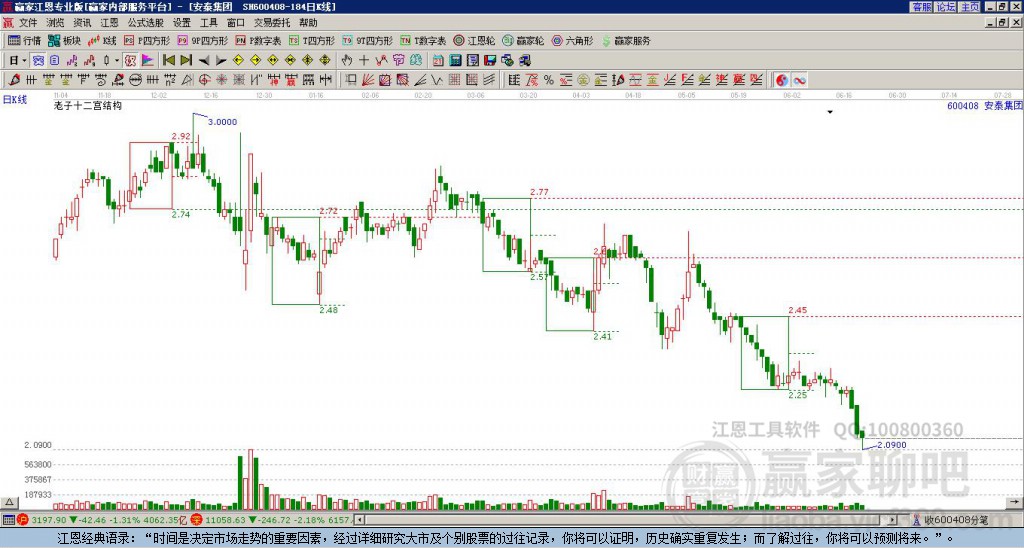This screenshot has width=1024, height=548.
Task: Click the red floppy save icon
Action: tap(490, 60)
